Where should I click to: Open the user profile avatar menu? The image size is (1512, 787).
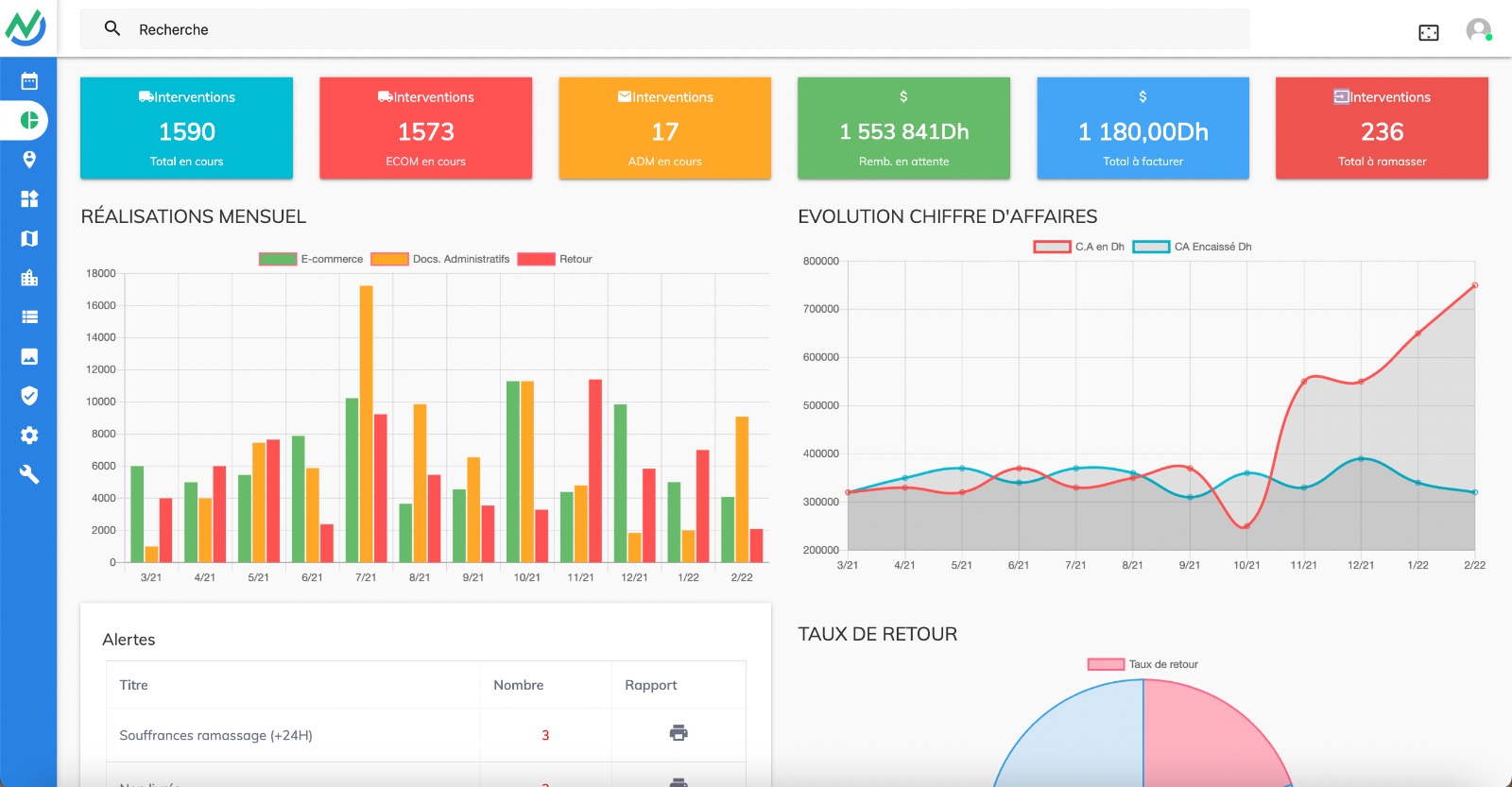[x=1479, y=30]
